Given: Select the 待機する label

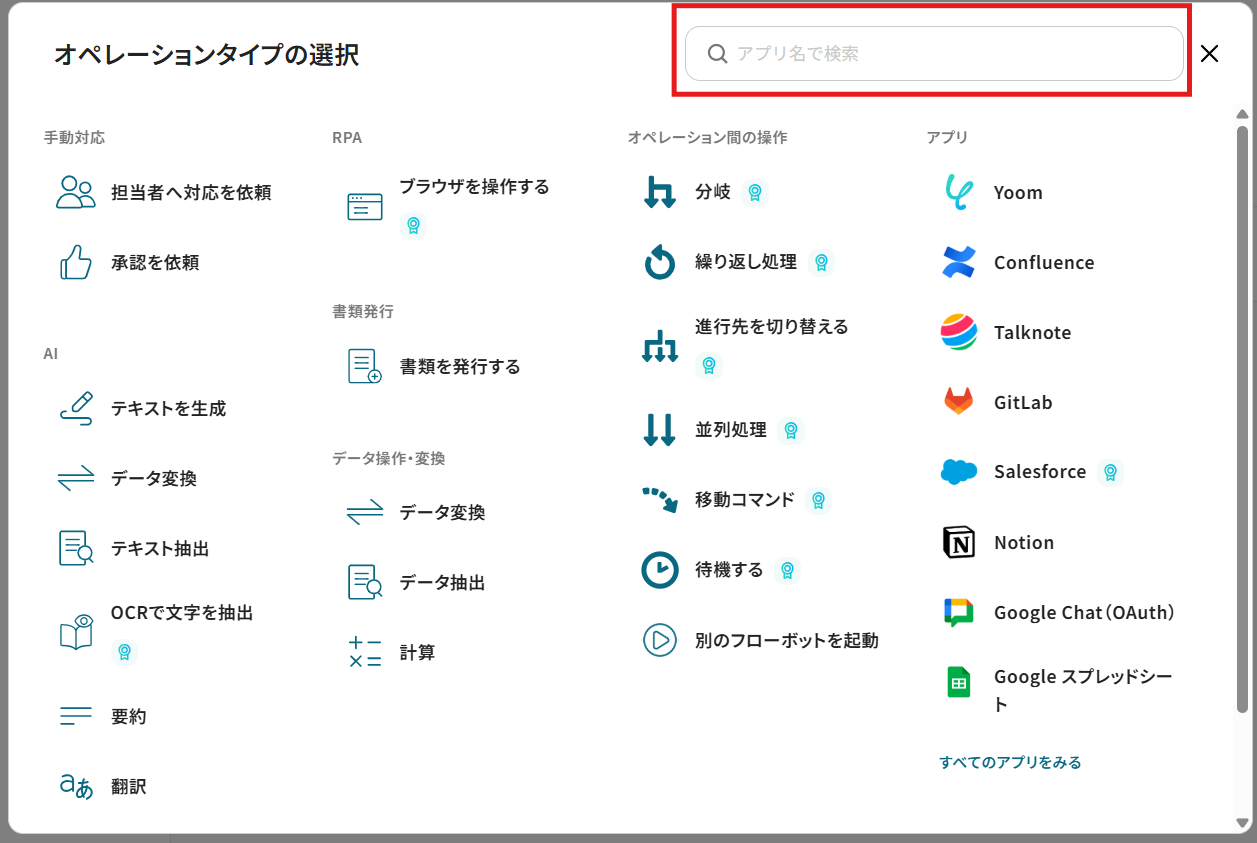Looking at the screenshot, I should pyautogui.click(x=729, y=570).
